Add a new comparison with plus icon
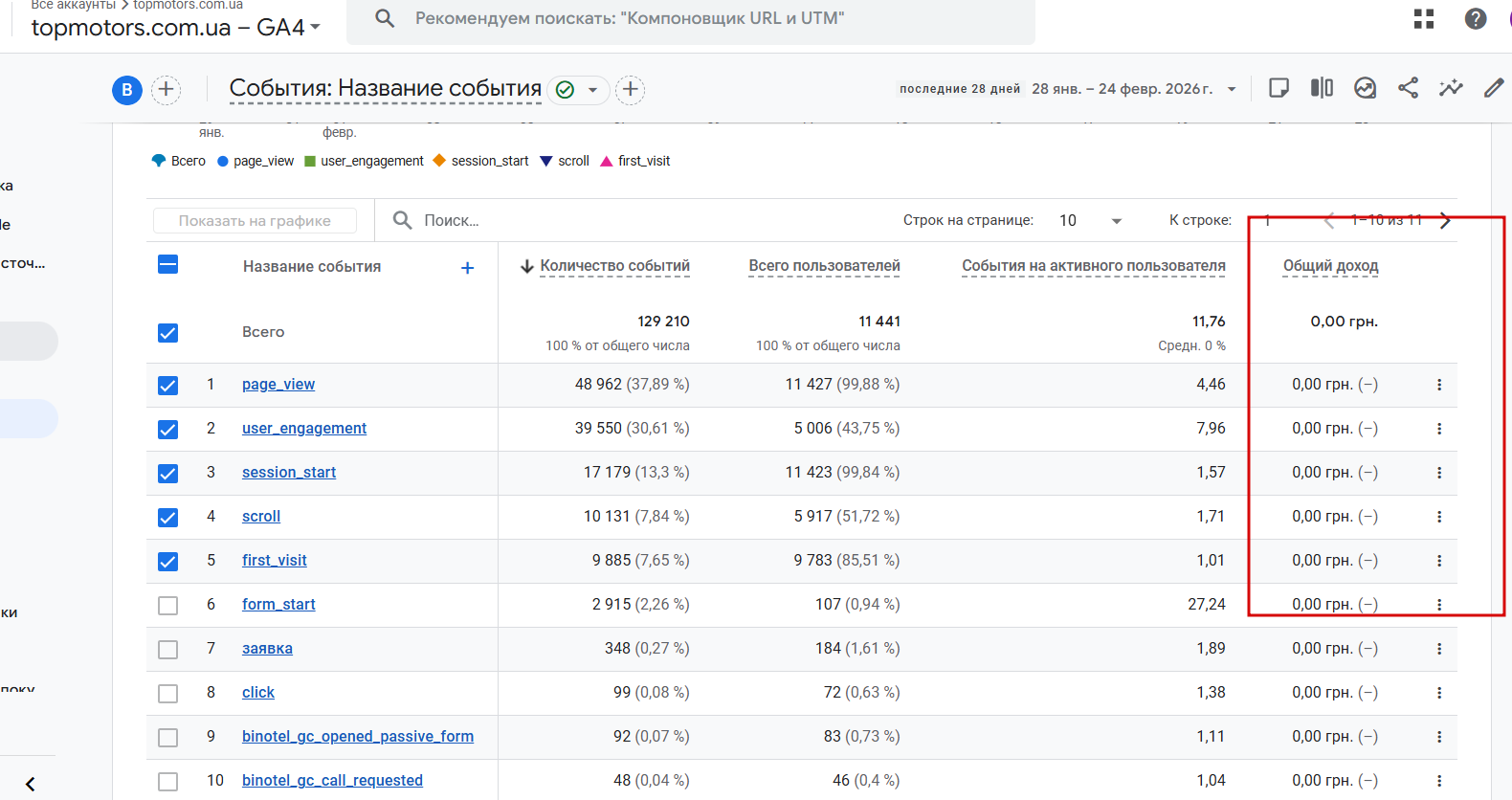 [x=166, y=90]
